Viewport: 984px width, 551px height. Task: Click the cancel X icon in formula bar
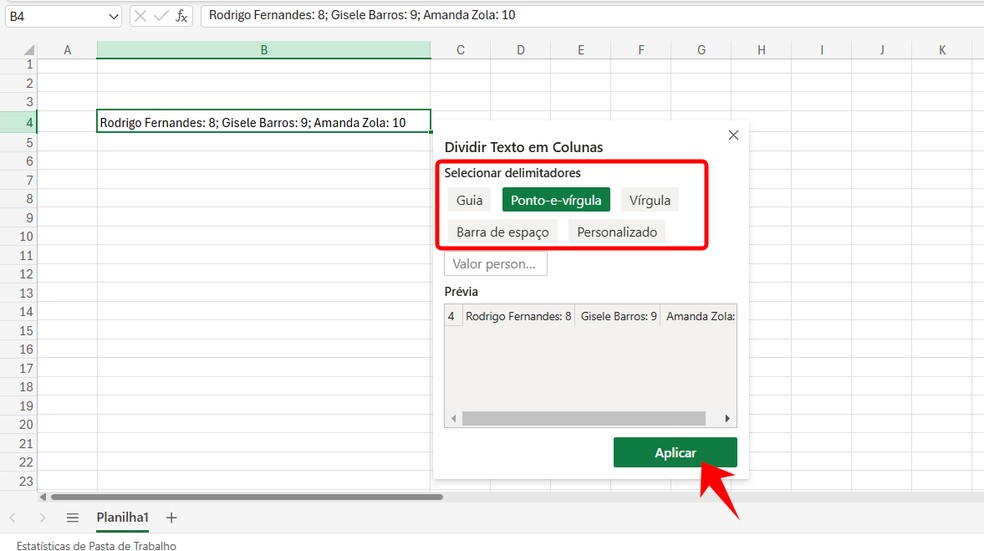point(141,16)
